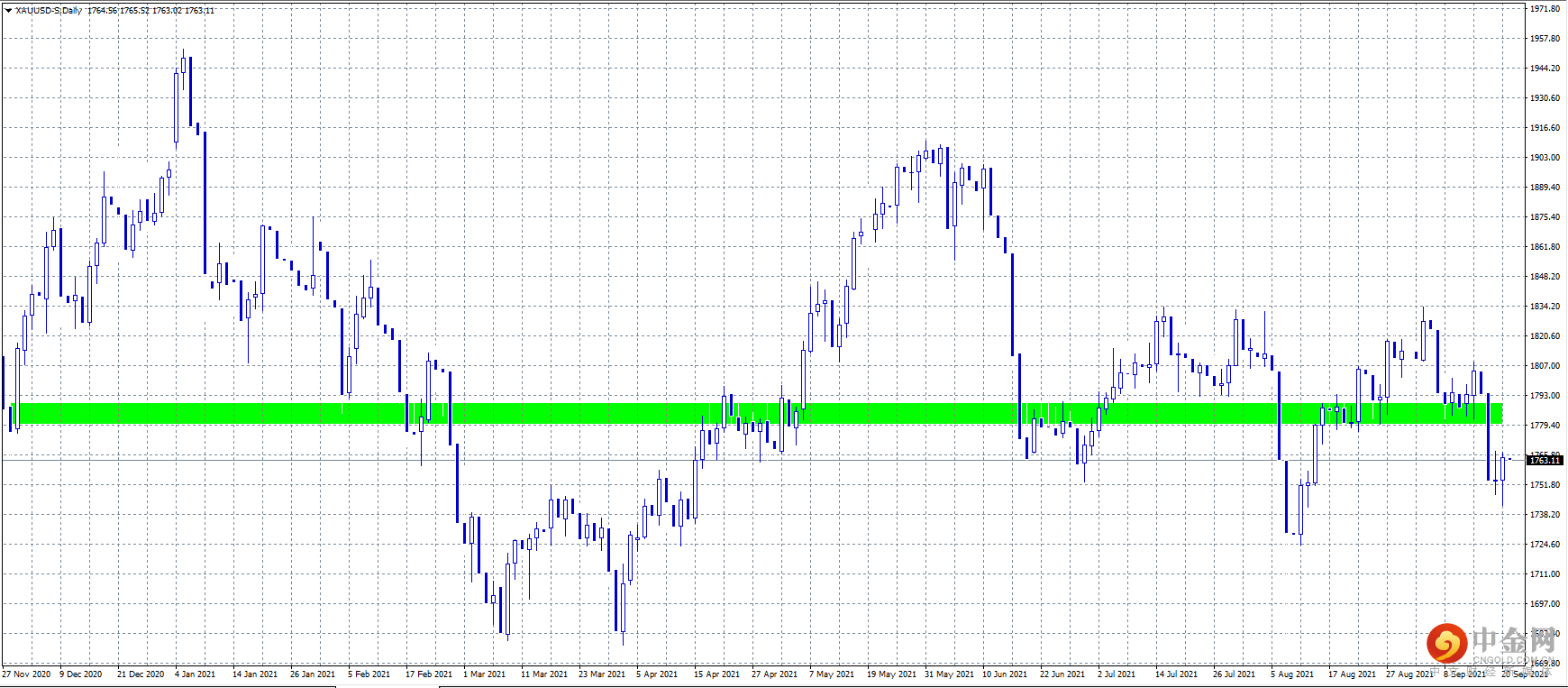Click the open price 1764.56 in header
Screen dimensions: 1568x688
tap(103, 11)
